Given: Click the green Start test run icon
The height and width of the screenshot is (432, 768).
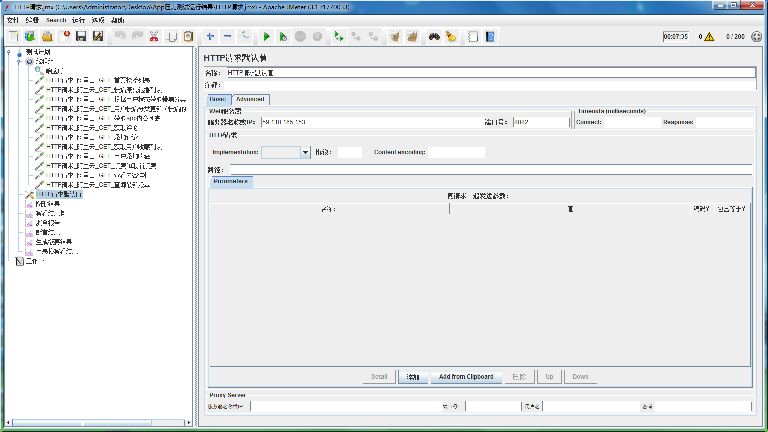Looking at the screenshot, I should 267,37.
